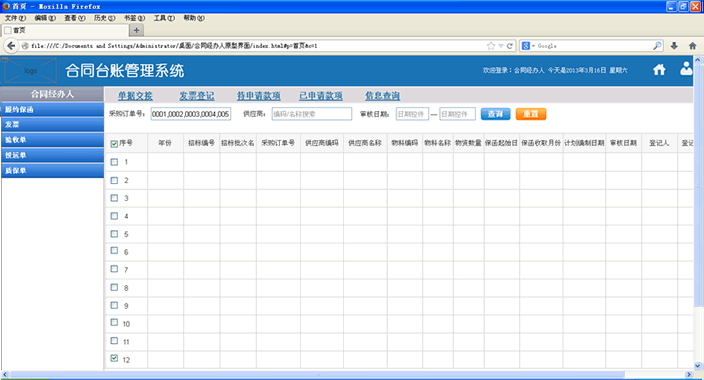The width and height of the screenshot is (704, 380).
Task: Check the checkbox for row 5
Action: [x=114, y=234]
